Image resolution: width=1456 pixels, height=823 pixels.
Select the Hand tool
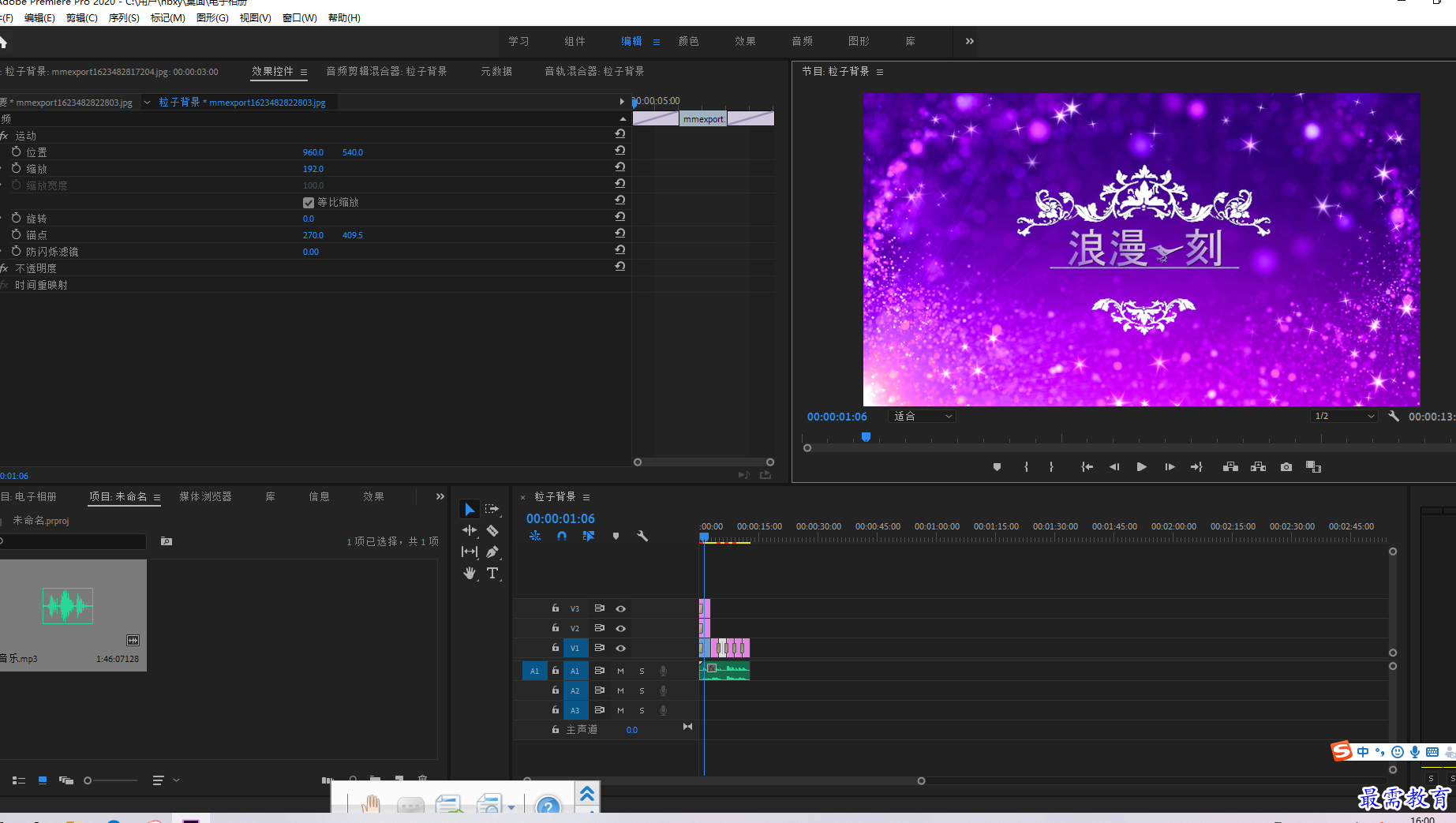(470, 573)
